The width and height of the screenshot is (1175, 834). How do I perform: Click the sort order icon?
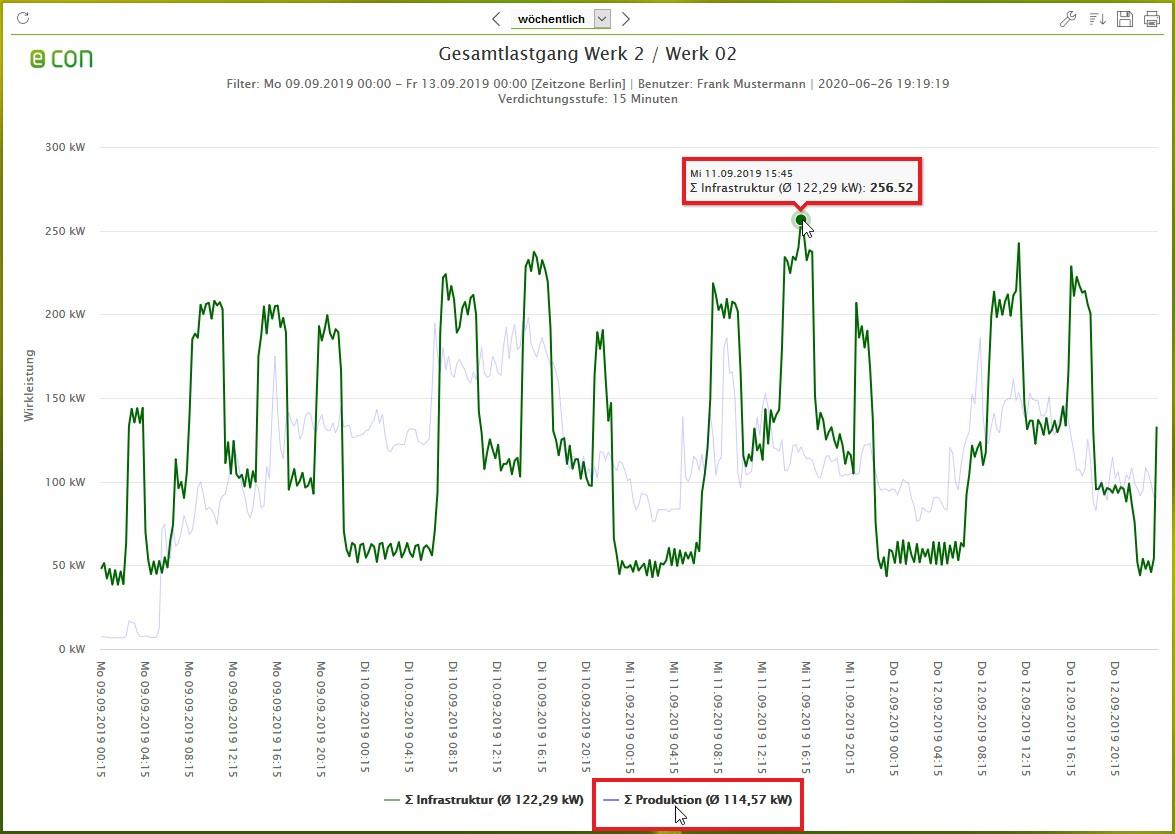(x=1097, y=19)
